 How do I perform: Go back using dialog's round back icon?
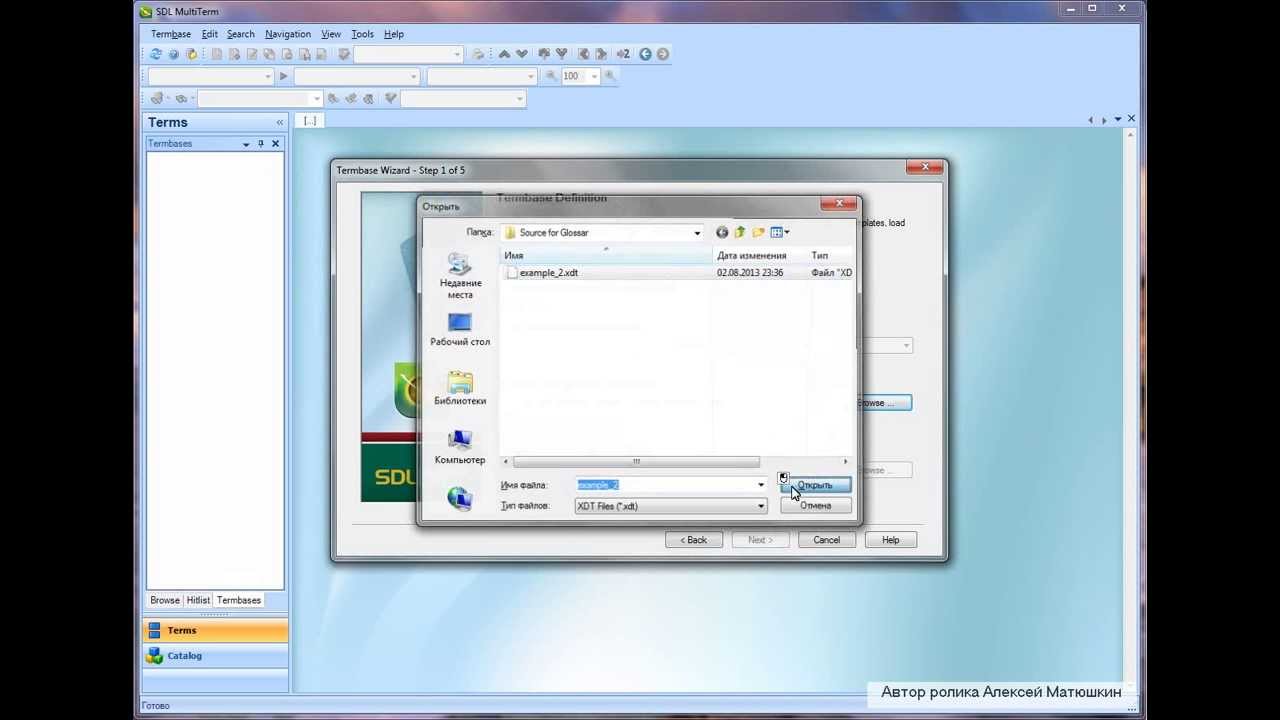coord(722,232)
